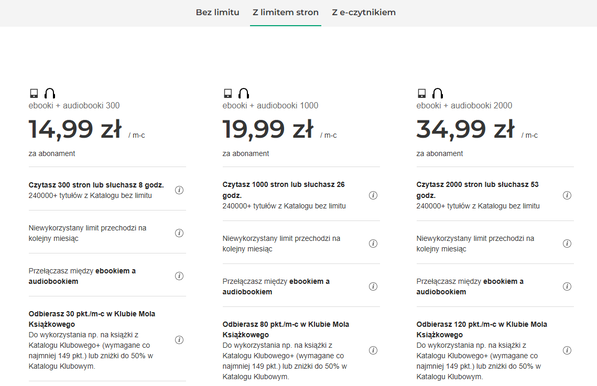Click the e-reader icon above the 1000 plan

(228, 93)
